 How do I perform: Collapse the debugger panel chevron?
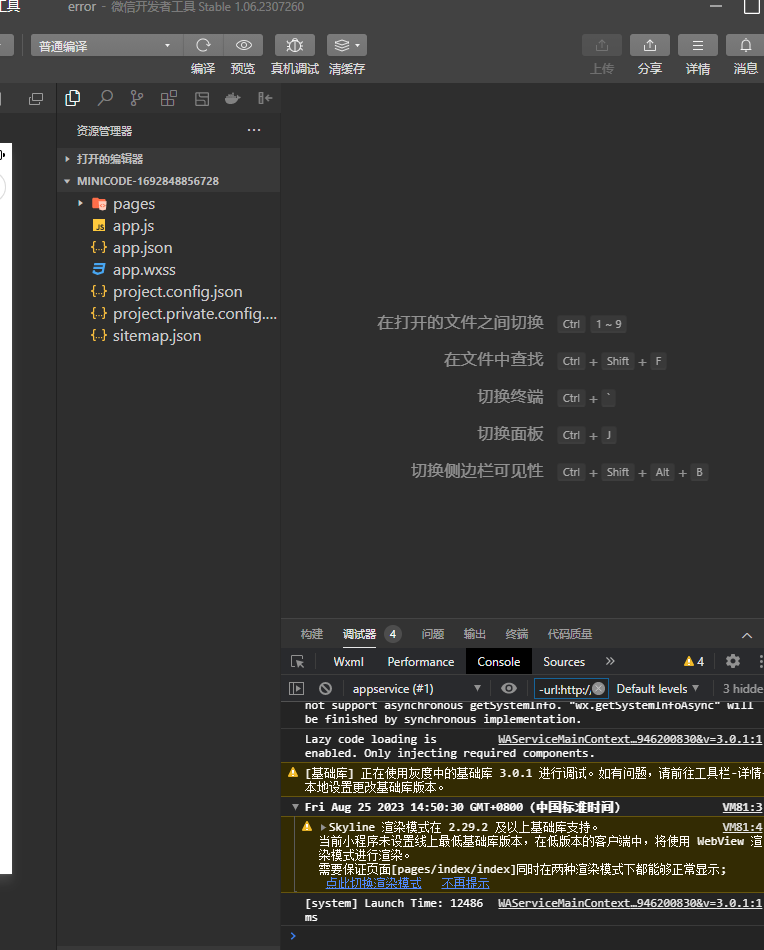(747, 635)
